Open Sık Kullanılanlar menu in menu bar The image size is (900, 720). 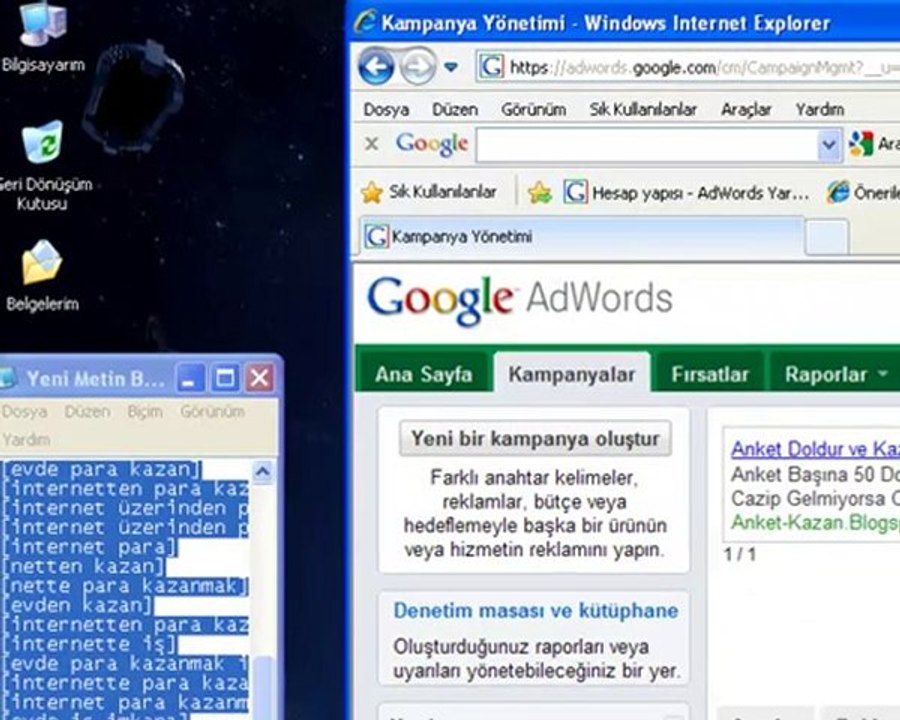[x=643, y=109]
